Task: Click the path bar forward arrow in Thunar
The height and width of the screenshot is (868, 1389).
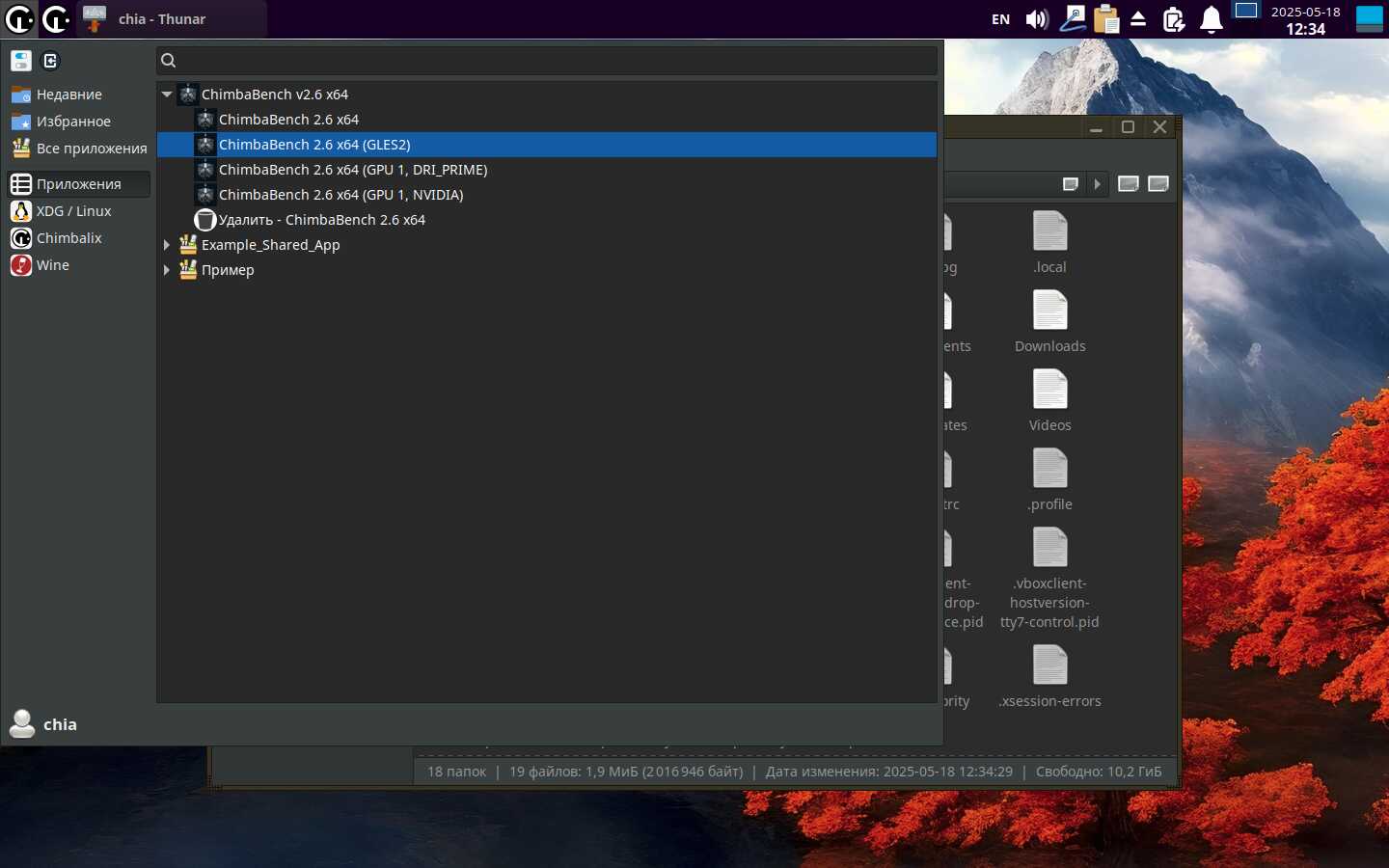Action: click(1098, 184)
